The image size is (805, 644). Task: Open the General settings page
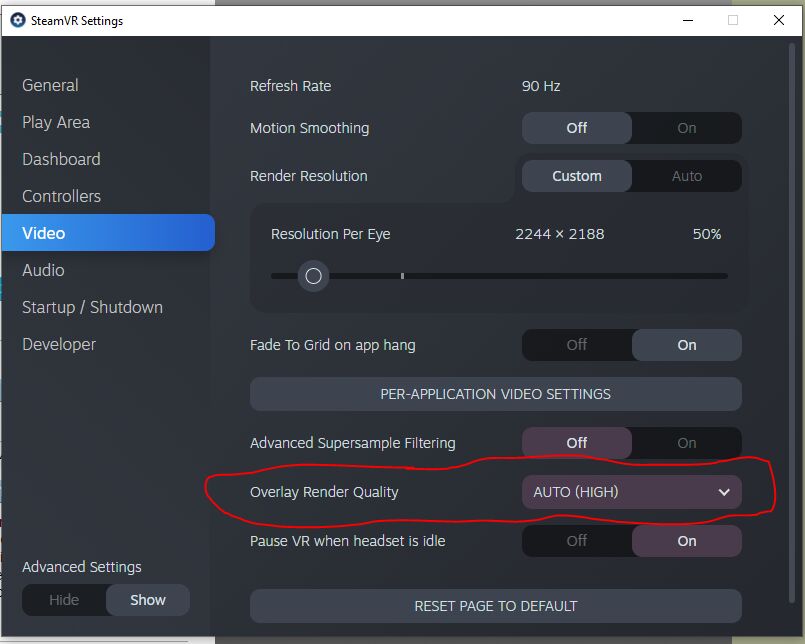[x=50, y=85]
